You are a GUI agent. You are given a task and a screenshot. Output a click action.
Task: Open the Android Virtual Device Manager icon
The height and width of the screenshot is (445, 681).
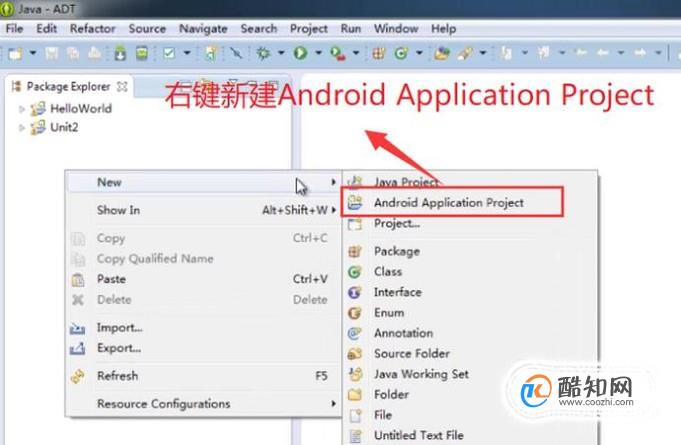point(142,53)
